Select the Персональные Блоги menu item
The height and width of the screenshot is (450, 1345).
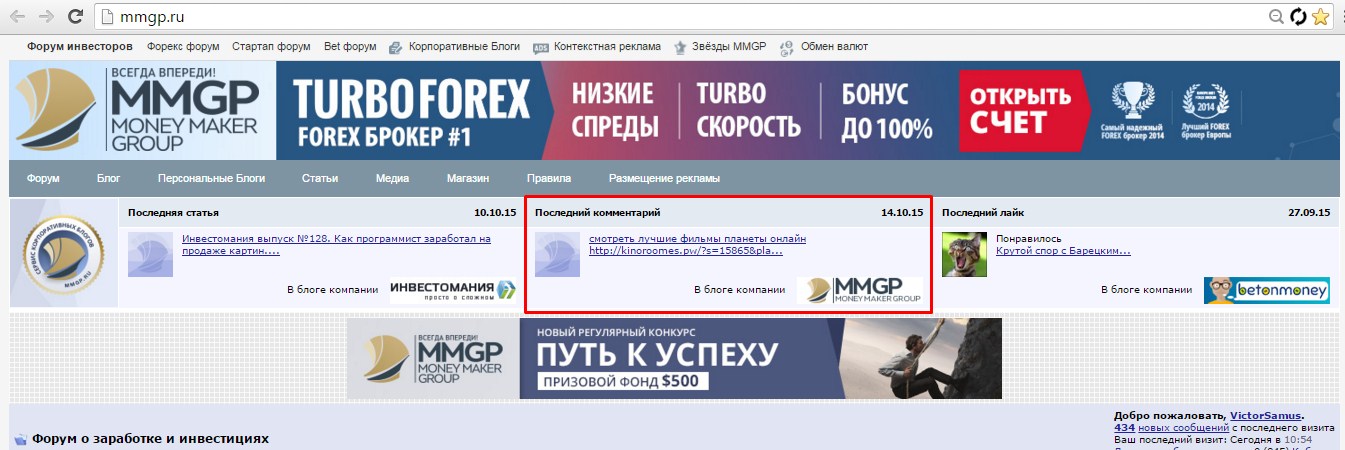tap(212, 179)
